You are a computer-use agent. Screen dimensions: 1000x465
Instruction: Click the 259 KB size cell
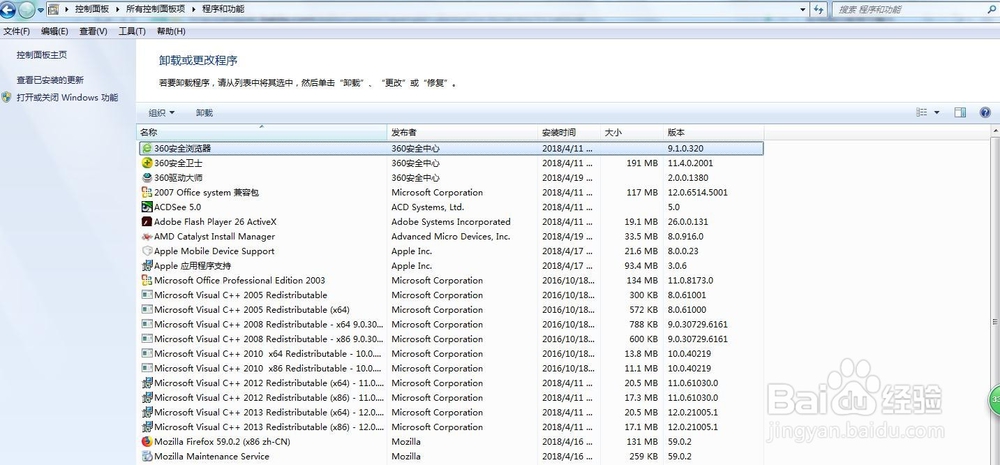pos(642,457)
